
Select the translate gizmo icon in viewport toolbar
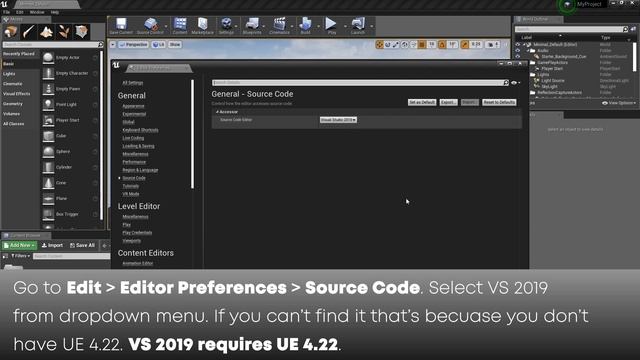379,44
